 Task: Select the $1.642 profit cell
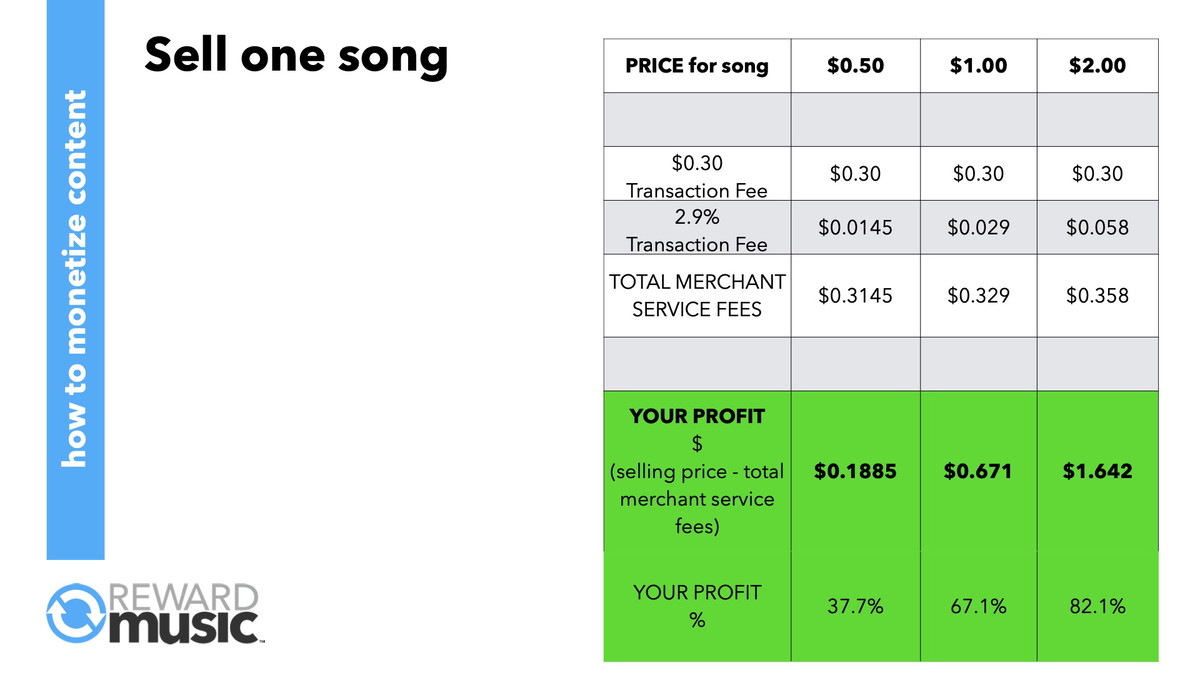1097,470
